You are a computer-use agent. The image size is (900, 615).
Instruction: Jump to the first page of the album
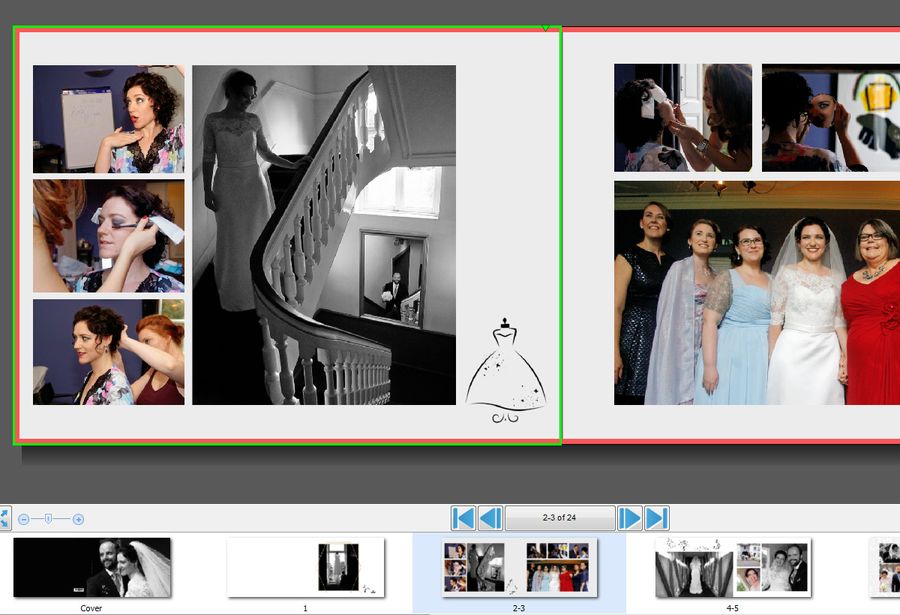463,518
